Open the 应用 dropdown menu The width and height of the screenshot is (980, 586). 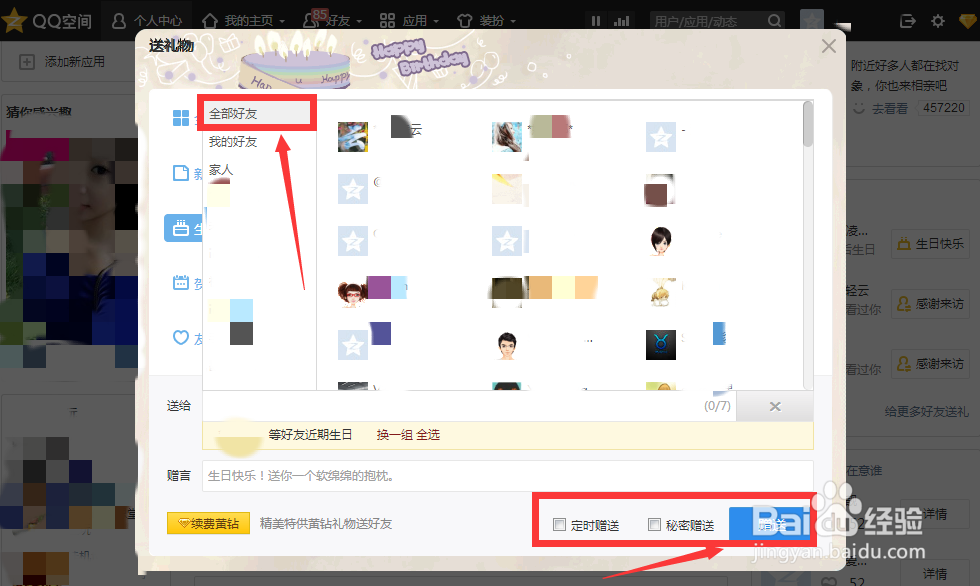click(x=414, y=18)
